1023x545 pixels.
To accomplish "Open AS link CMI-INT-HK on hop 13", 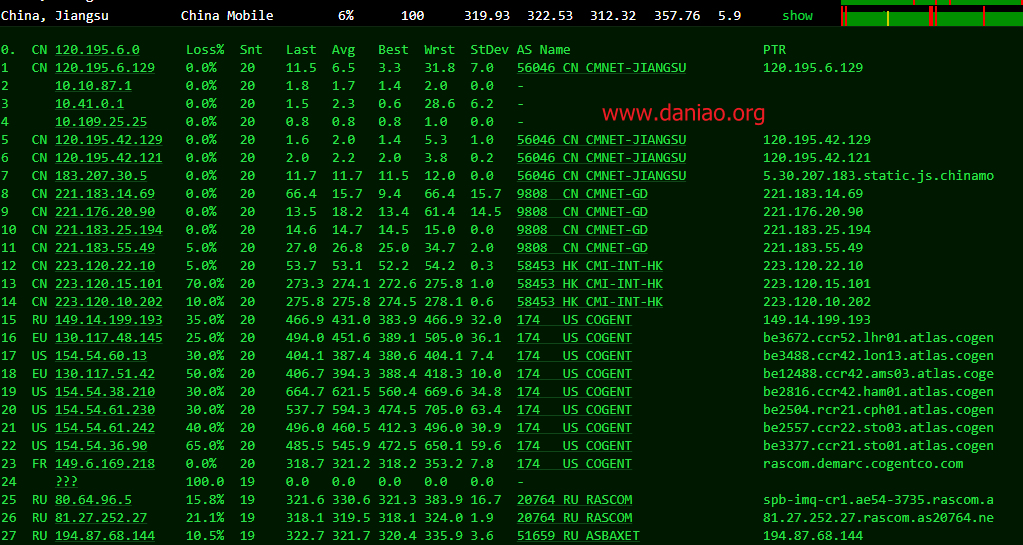I will pos(590,284).
